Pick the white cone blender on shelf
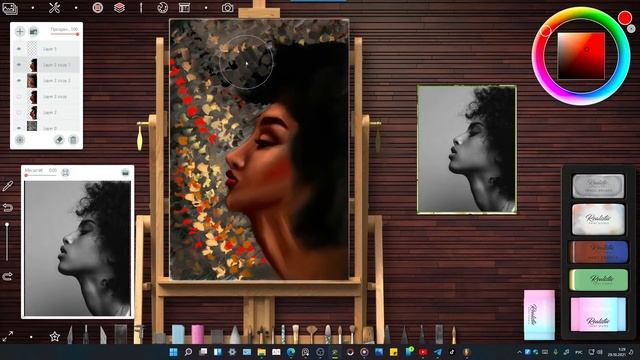Screen dimensions: 640x360 [x=235, y=334]
